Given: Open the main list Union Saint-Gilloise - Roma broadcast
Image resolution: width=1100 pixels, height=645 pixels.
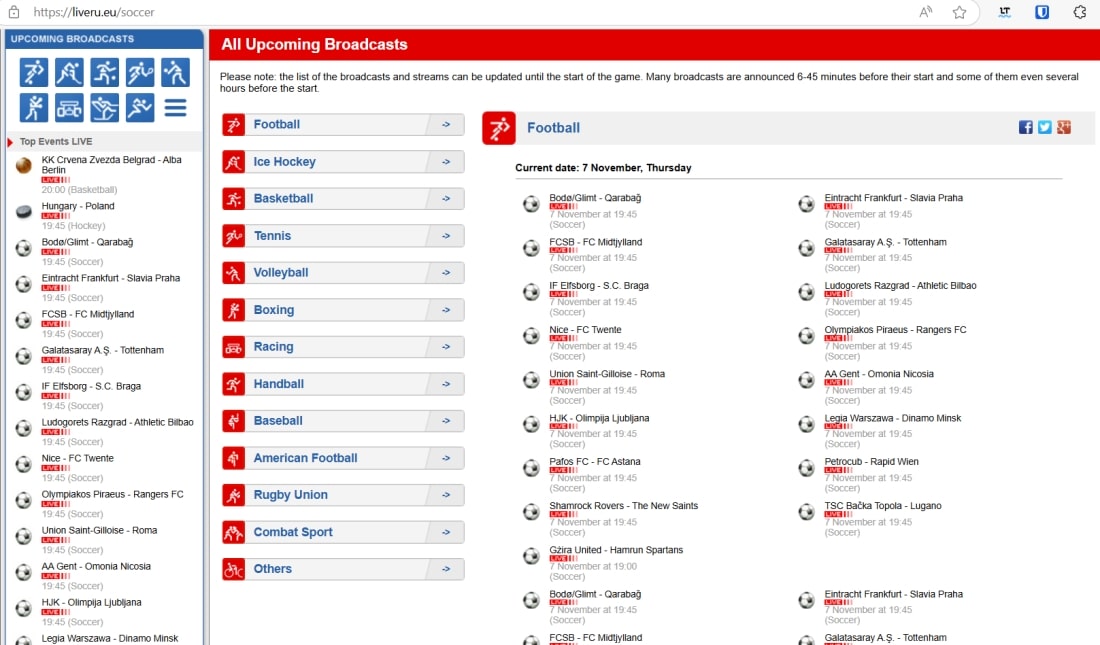Looking at the screenshot, I should [607, 374].
